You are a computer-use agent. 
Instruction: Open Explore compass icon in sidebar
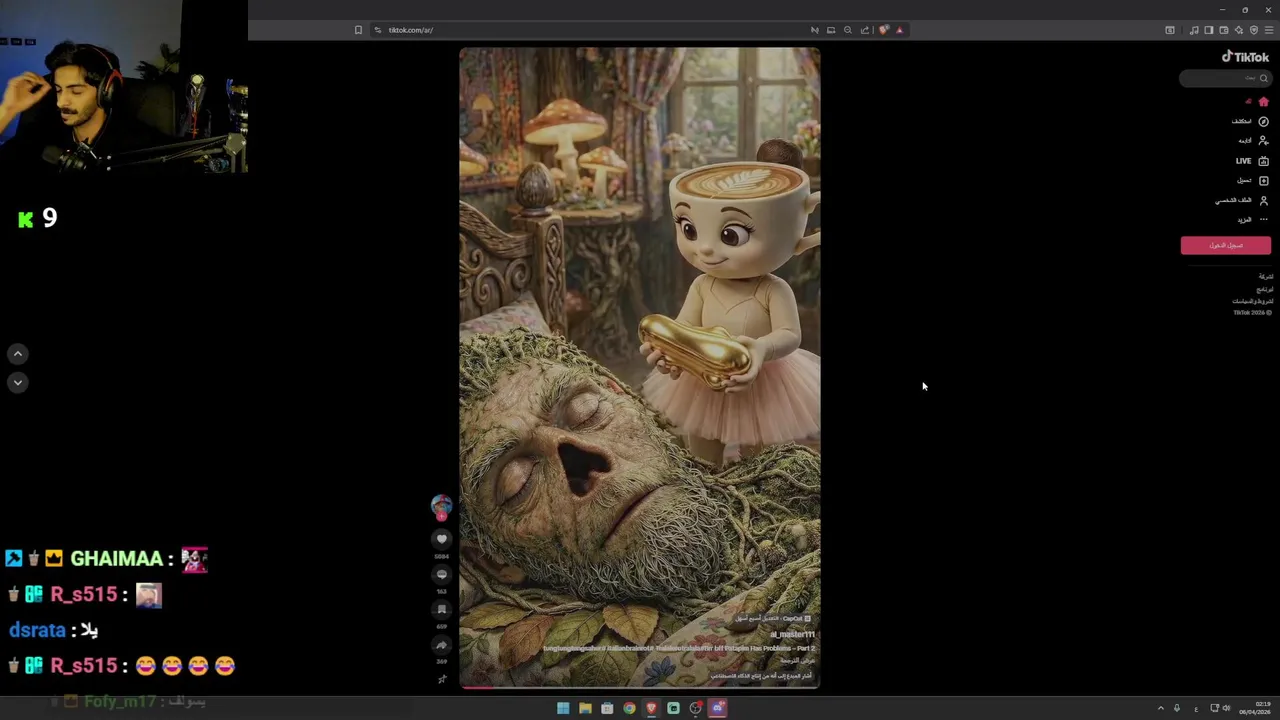coord(1263,121)
